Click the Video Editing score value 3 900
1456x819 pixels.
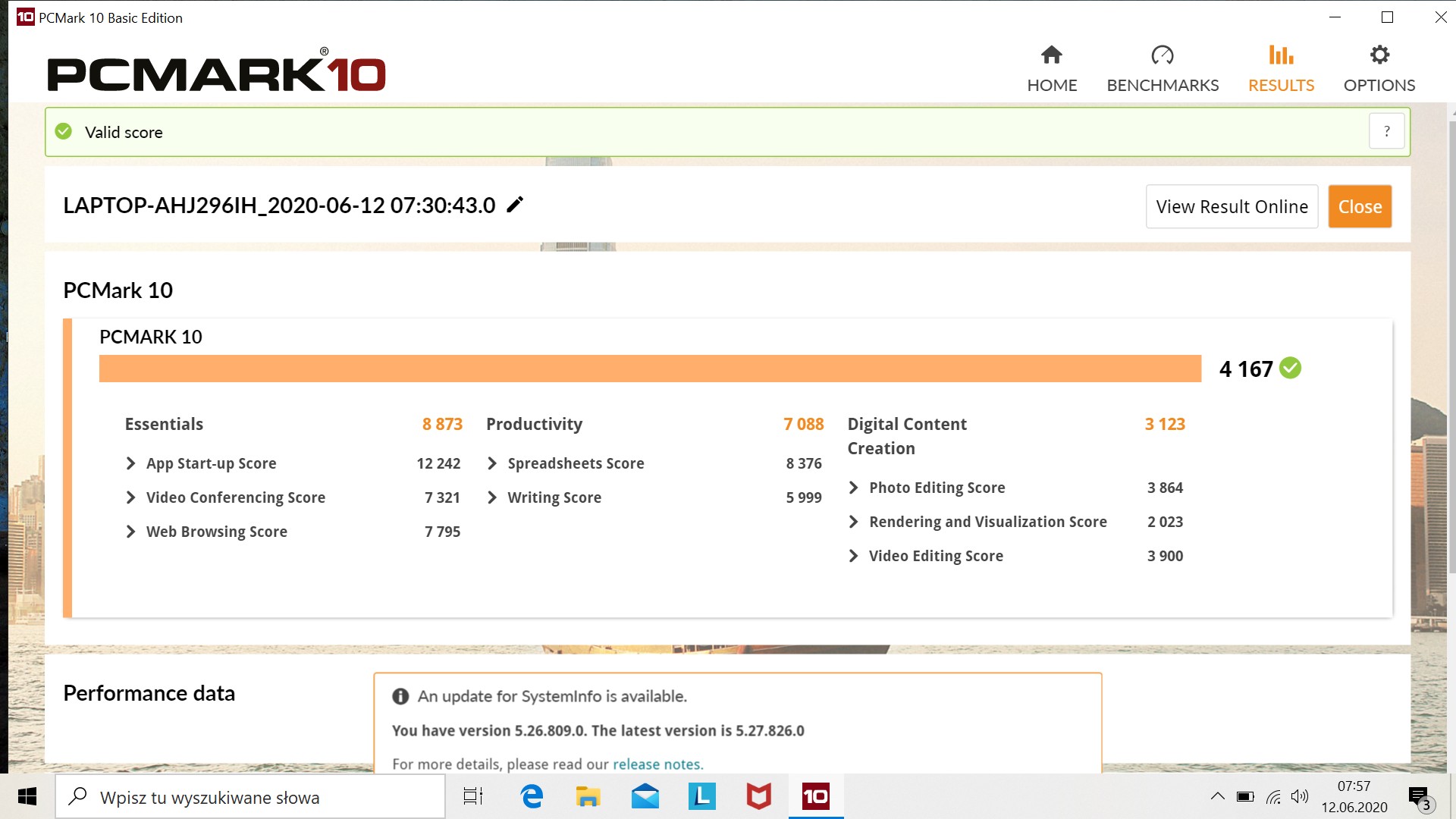point(1165,556)
